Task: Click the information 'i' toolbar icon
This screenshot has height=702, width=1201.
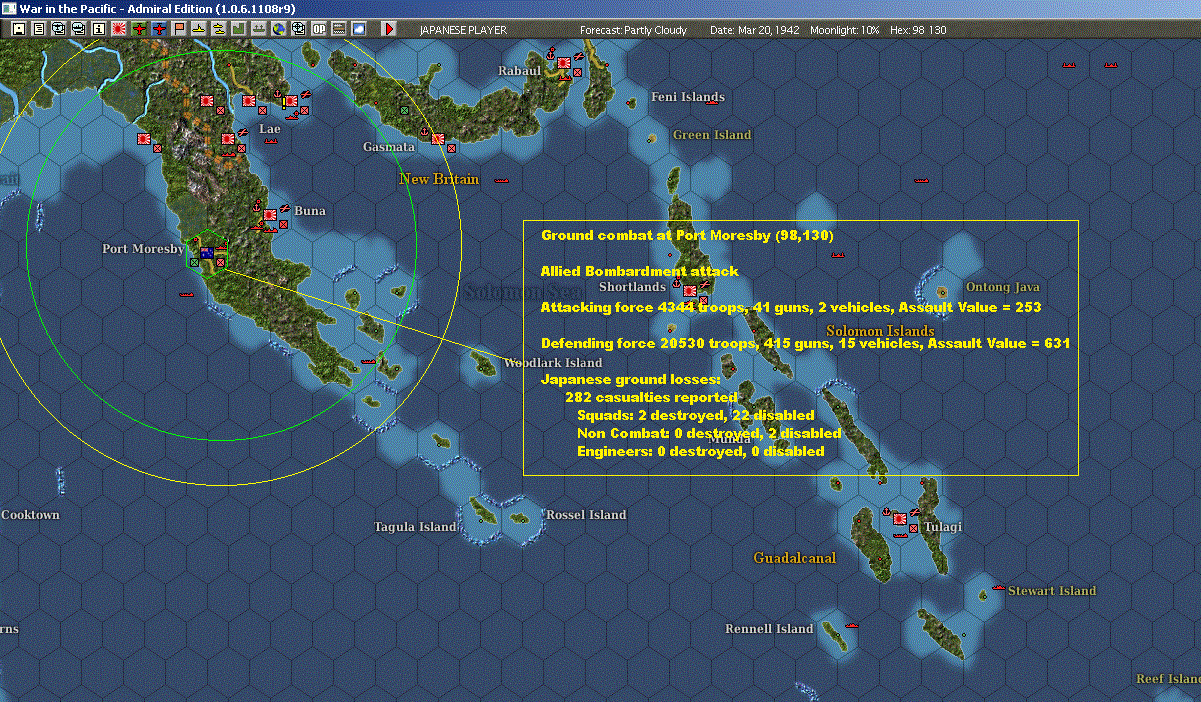Action: point(98,29)
